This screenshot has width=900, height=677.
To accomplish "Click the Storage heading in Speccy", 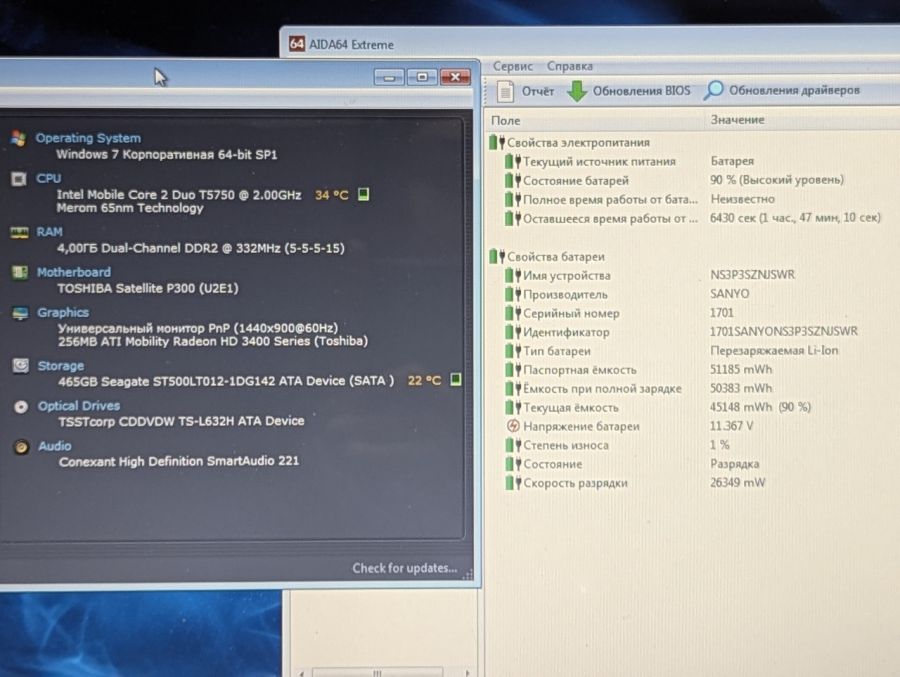I will pyautogui.click(x=60, y=366).
